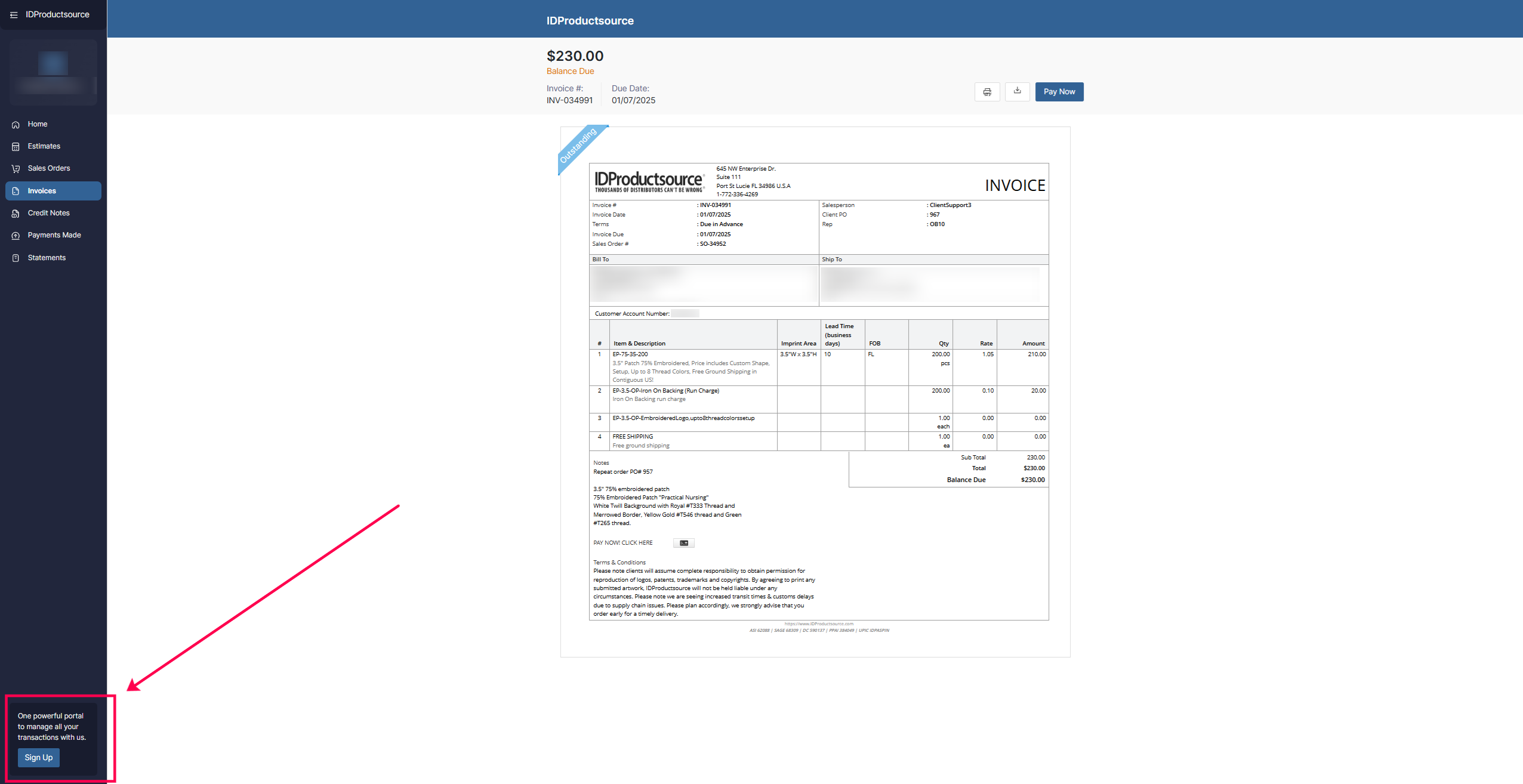
Task: Click item code EP-75-35-200
Action: click(x=630, y=354)
